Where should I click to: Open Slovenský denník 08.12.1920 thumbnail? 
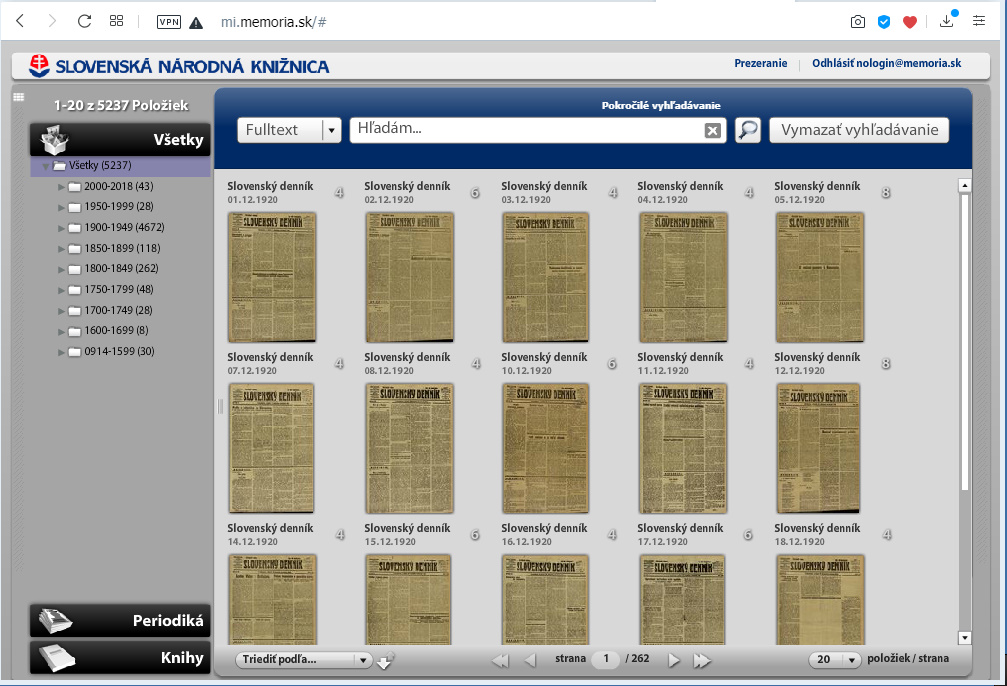(410, 448)
